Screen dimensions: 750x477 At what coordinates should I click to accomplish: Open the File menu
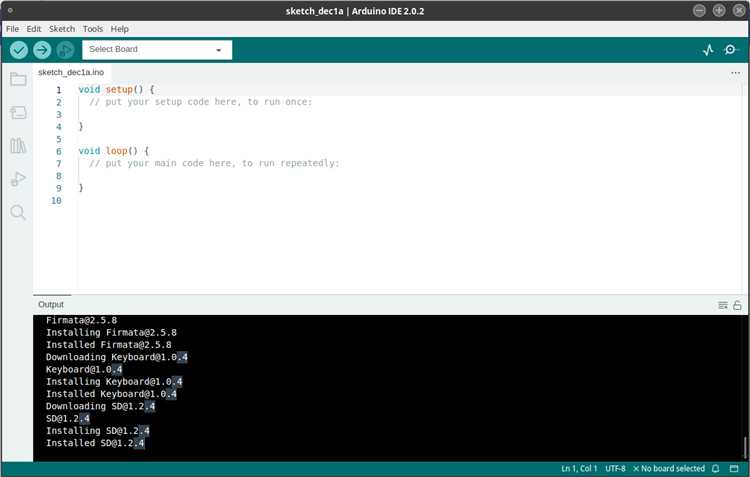(12, 29)
